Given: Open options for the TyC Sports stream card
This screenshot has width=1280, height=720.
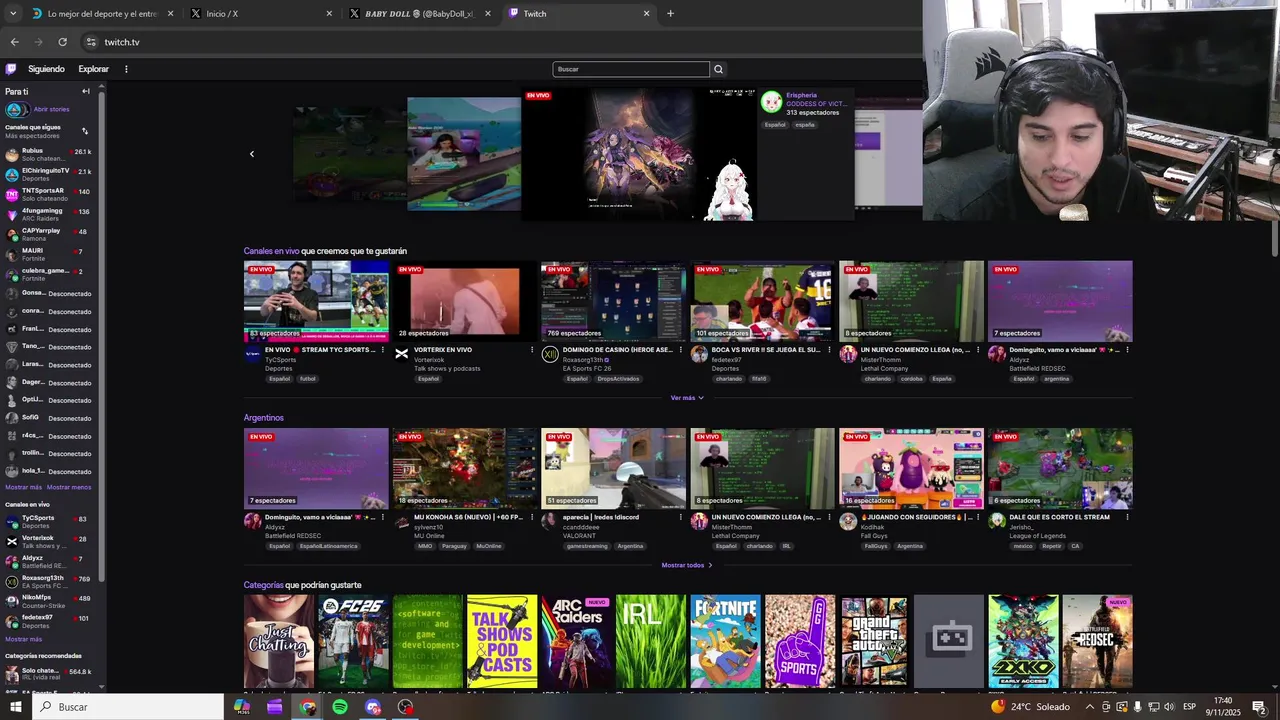Looking at the screenshot, I should click(x=382, y=350).
